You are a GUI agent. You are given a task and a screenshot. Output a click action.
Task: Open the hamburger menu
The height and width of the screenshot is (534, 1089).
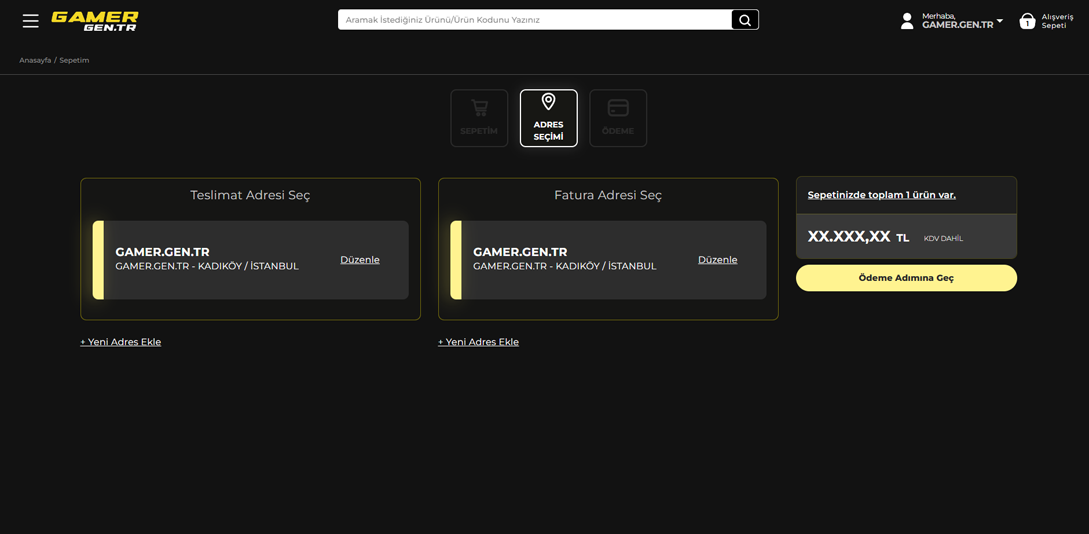[x=31, y=20]
